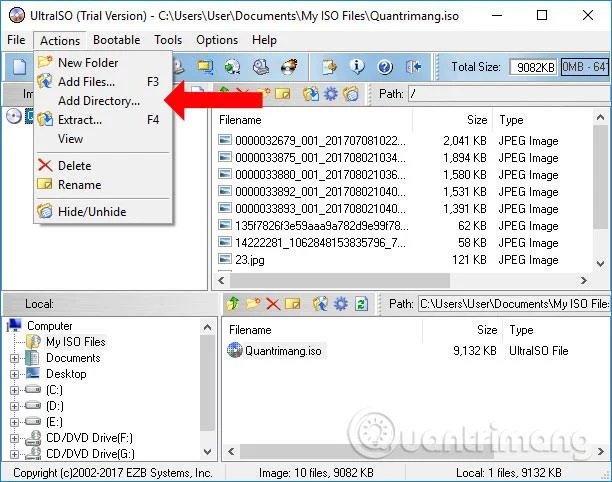Click the red X Delete icon in the local toolbar

[273, 304]
